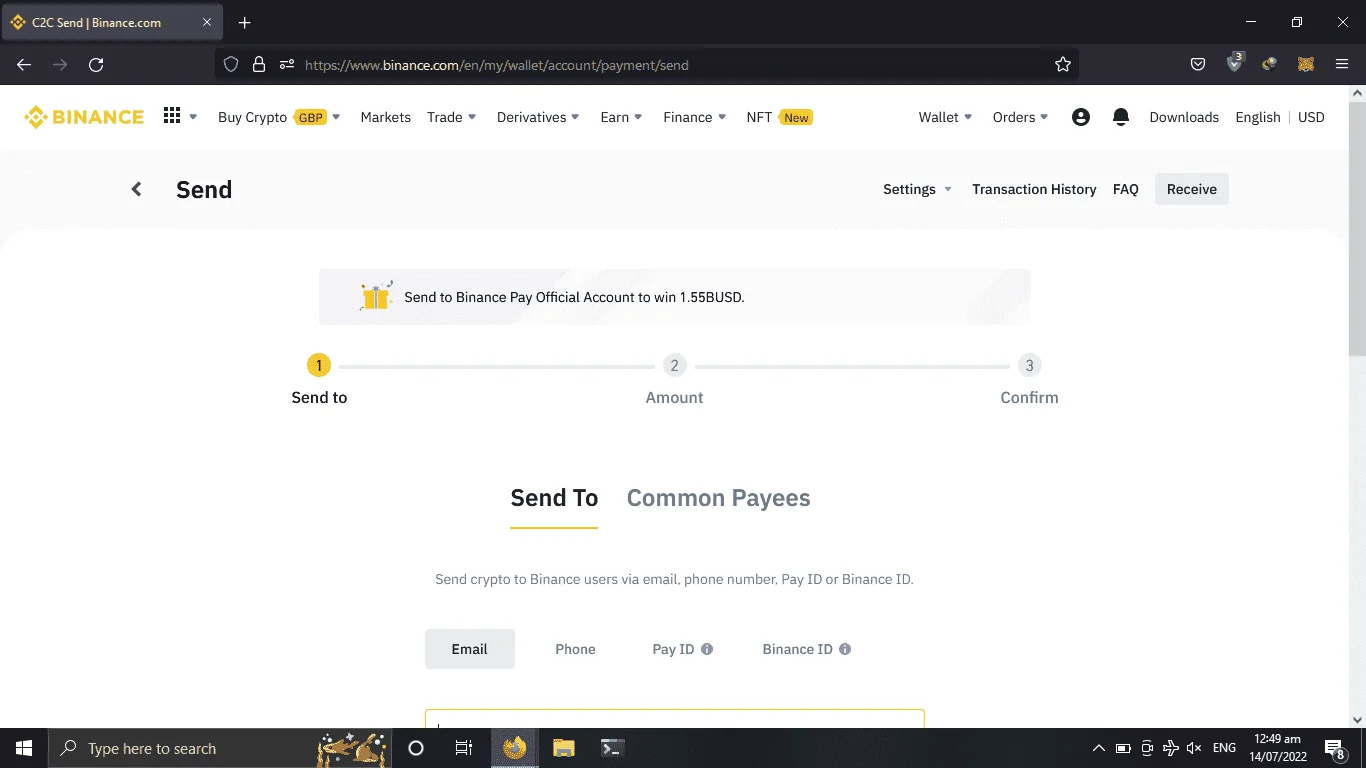The width and height of the screenshot is (1366, 768).
Task: Click the recipient email input field
Action: (x=675, y=719)
